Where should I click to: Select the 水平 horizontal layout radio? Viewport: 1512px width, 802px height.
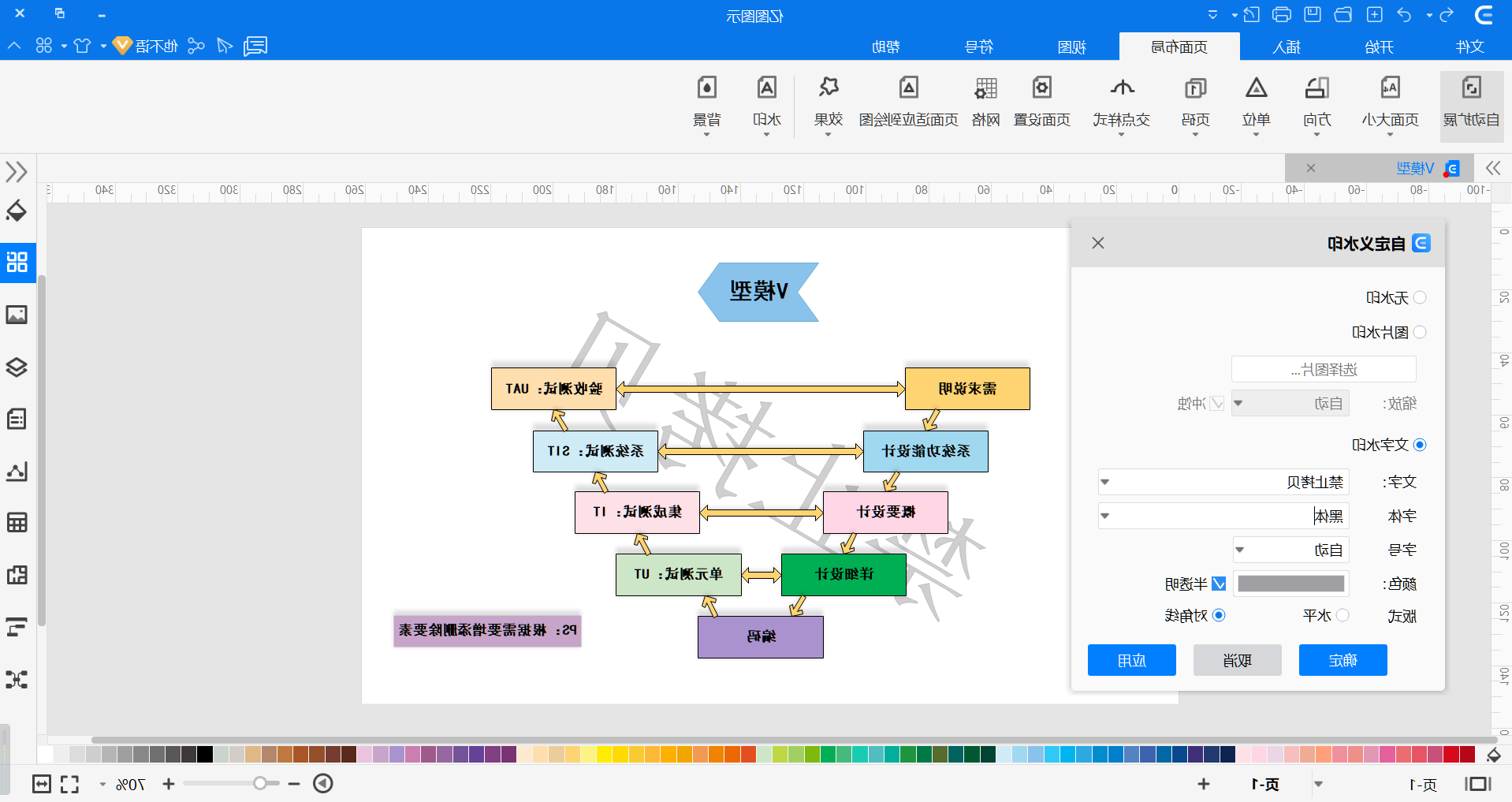1343,615
